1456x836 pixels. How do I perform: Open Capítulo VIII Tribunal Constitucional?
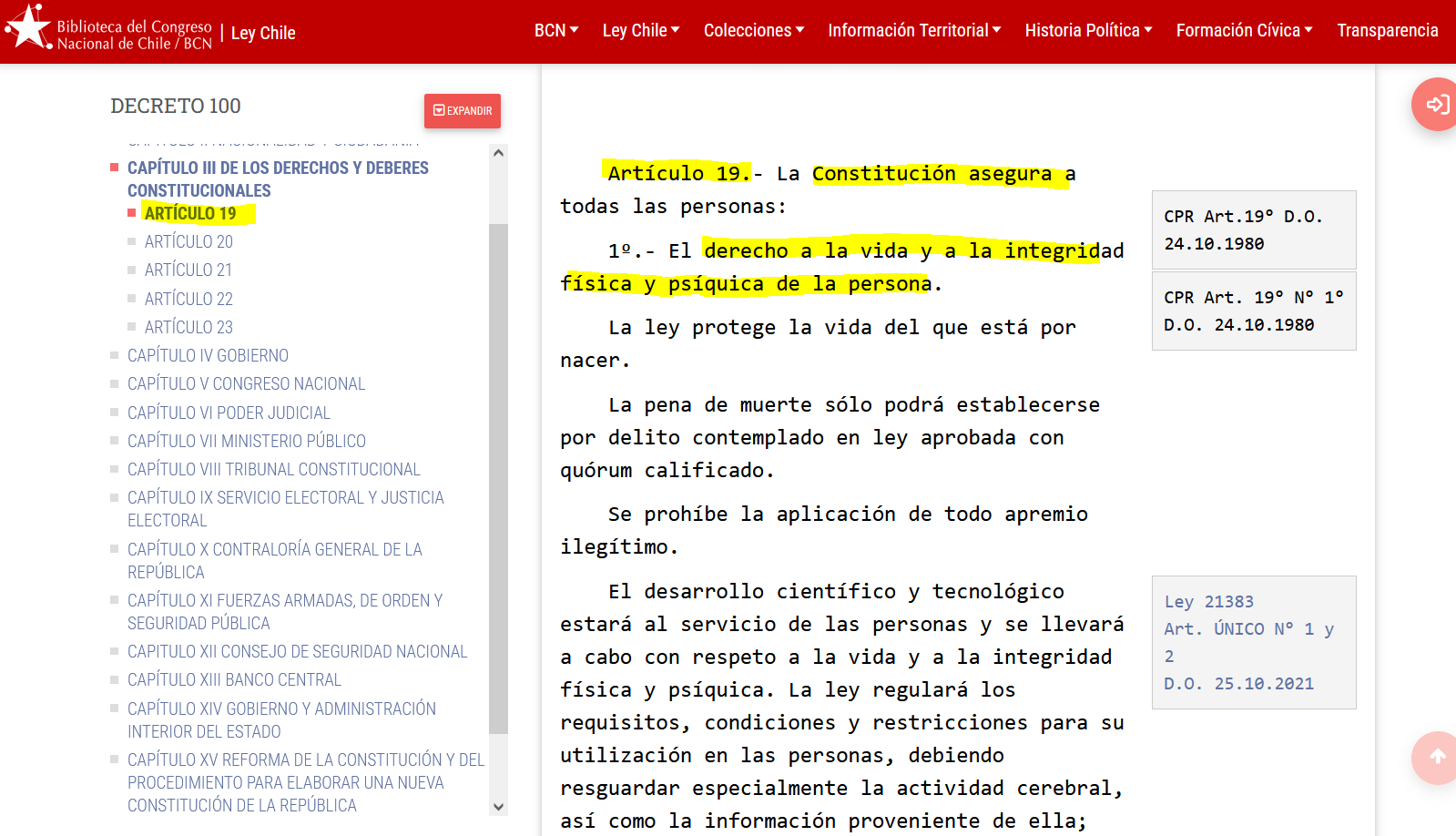click(x=274, y=469)
